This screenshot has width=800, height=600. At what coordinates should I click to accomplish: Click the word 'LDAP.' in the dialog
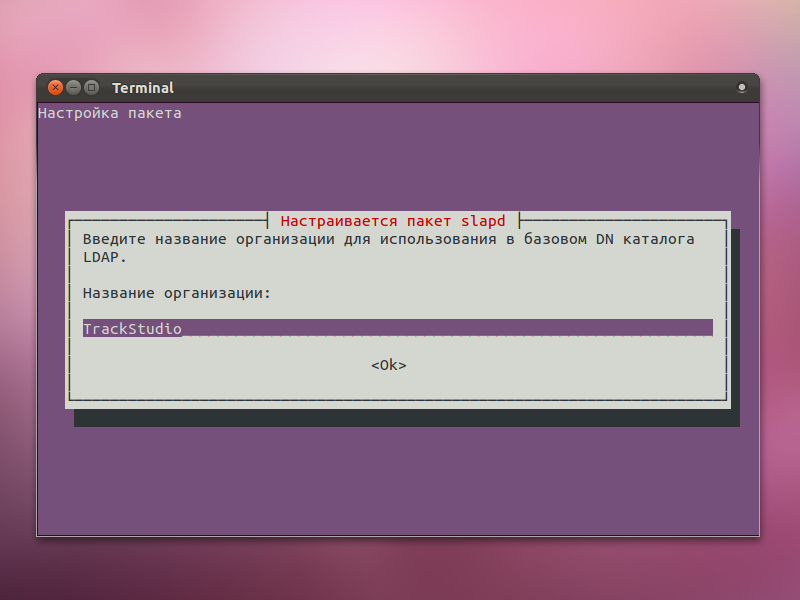tap(105, 257)
